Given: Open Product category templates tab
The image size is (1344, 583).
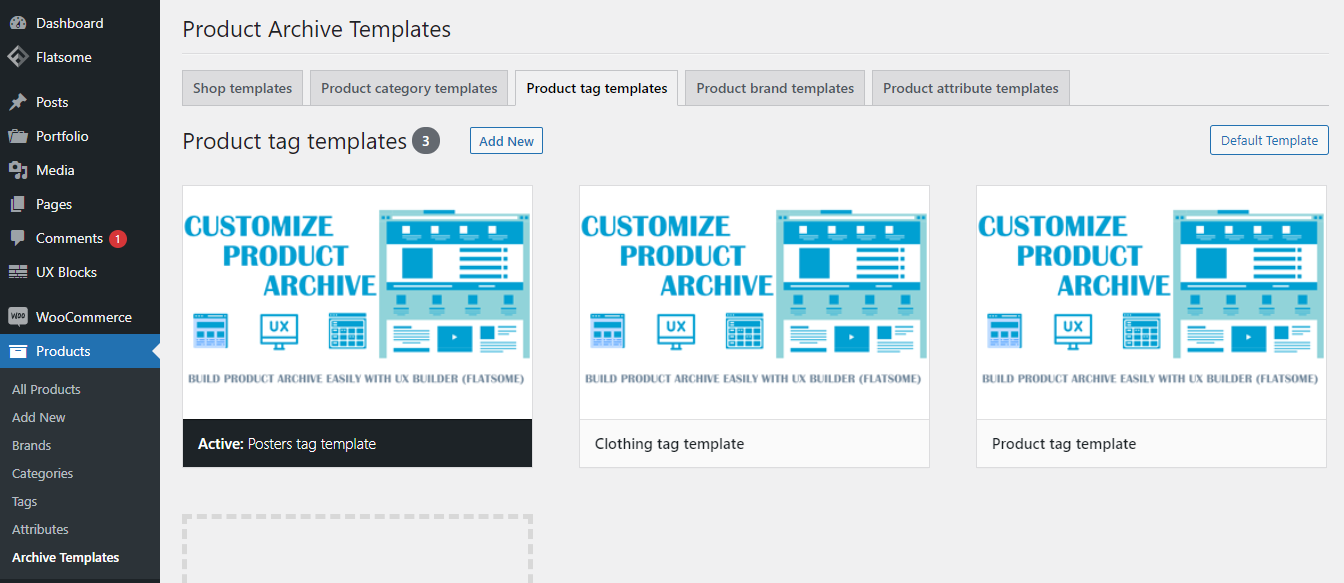Looking at the screenshot, I should (x=409, y=88).
